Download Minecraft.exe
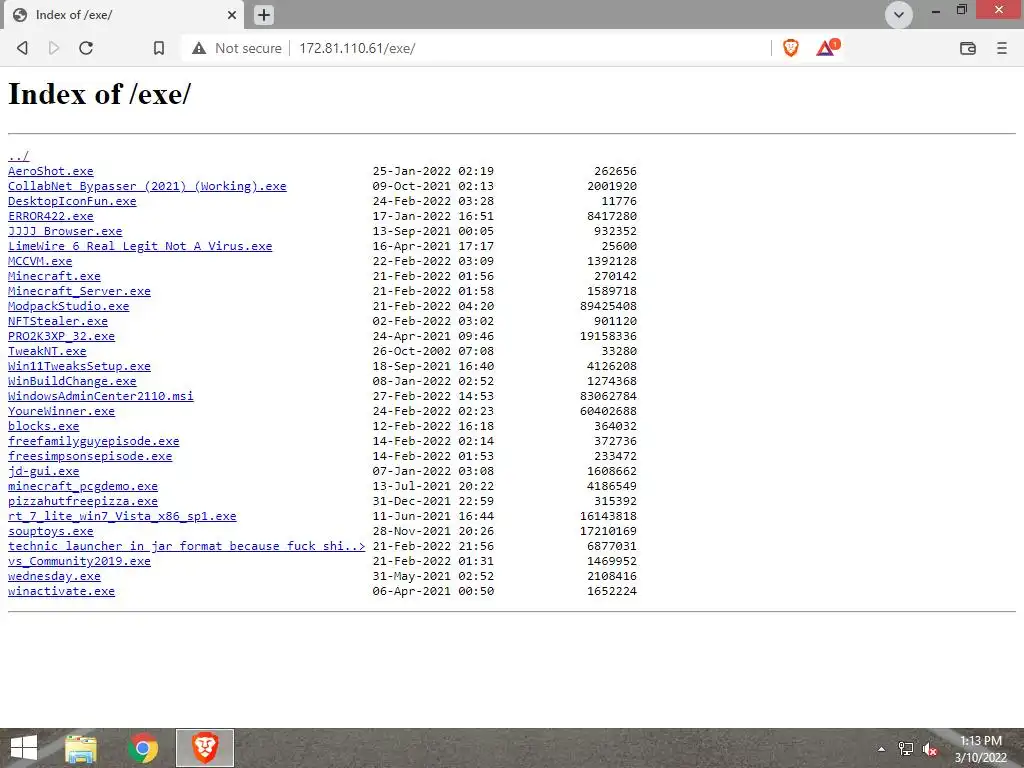 point(54,276)
